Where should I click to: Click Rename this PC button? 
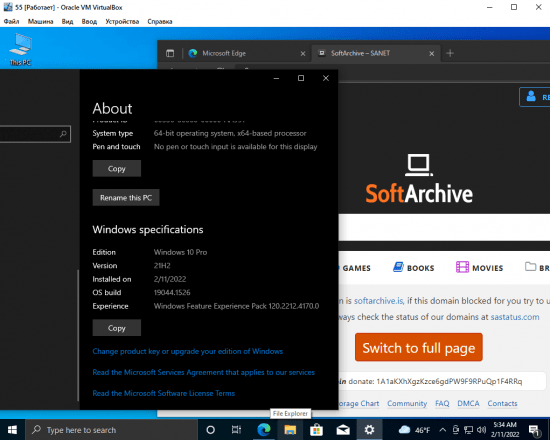(126, 198)
